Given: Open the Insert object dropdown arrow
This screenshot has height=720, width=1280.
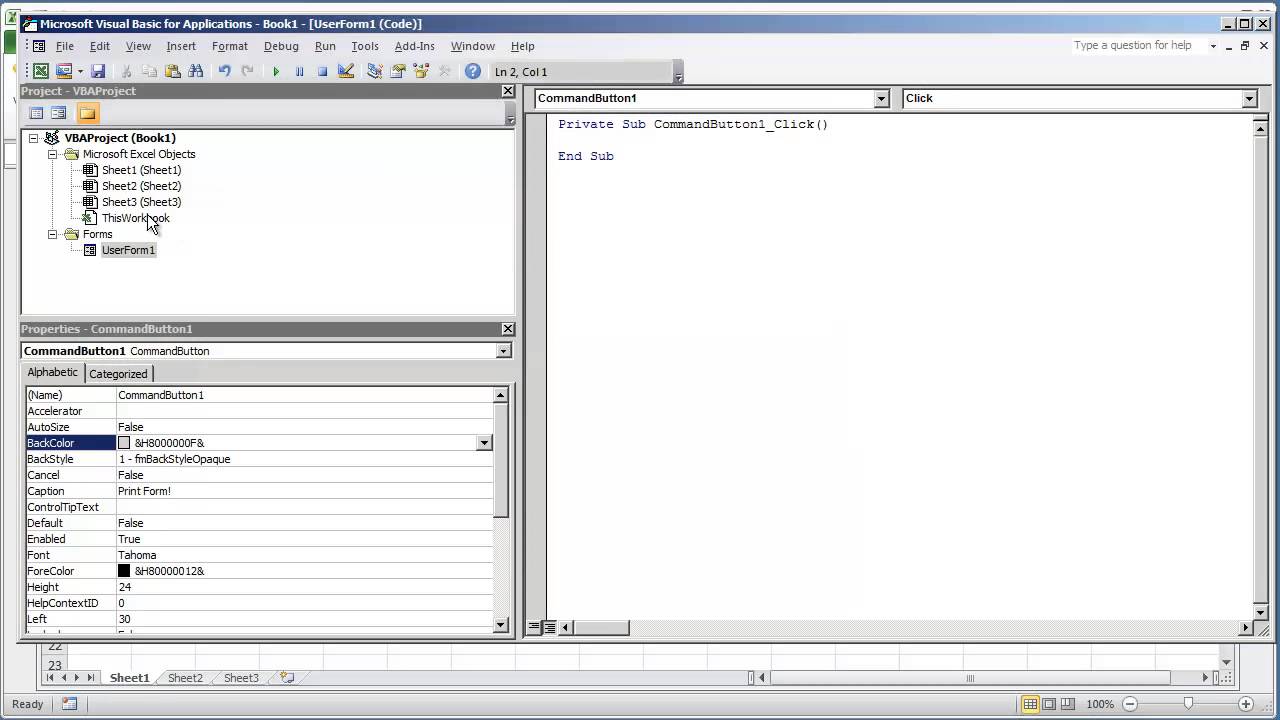Looking at the screenshot, I should point(80,71).
